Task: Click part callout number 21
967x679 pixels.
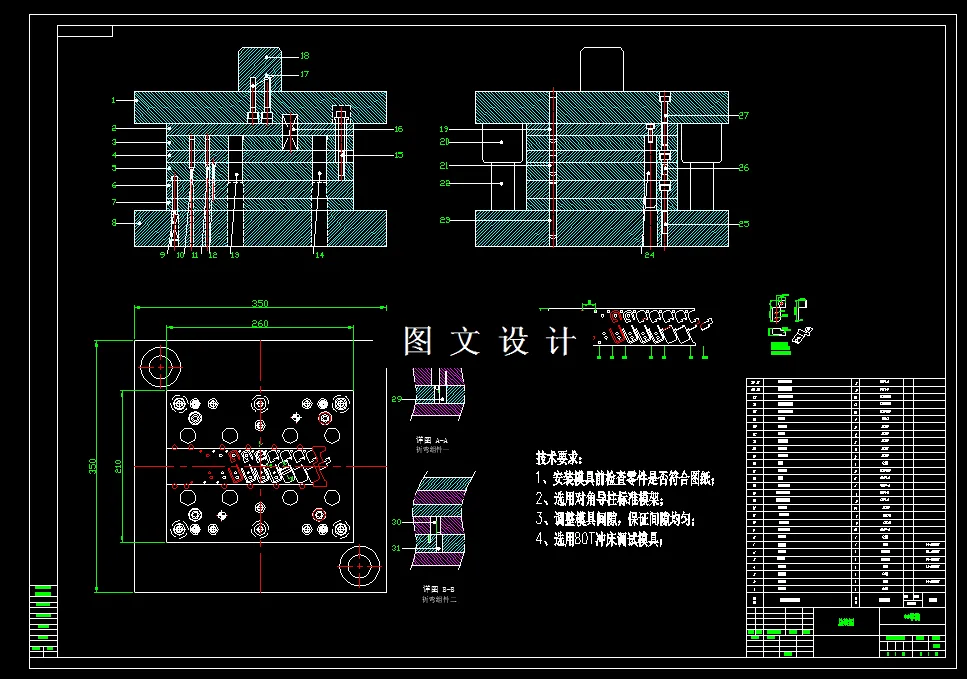Action: 444,166
